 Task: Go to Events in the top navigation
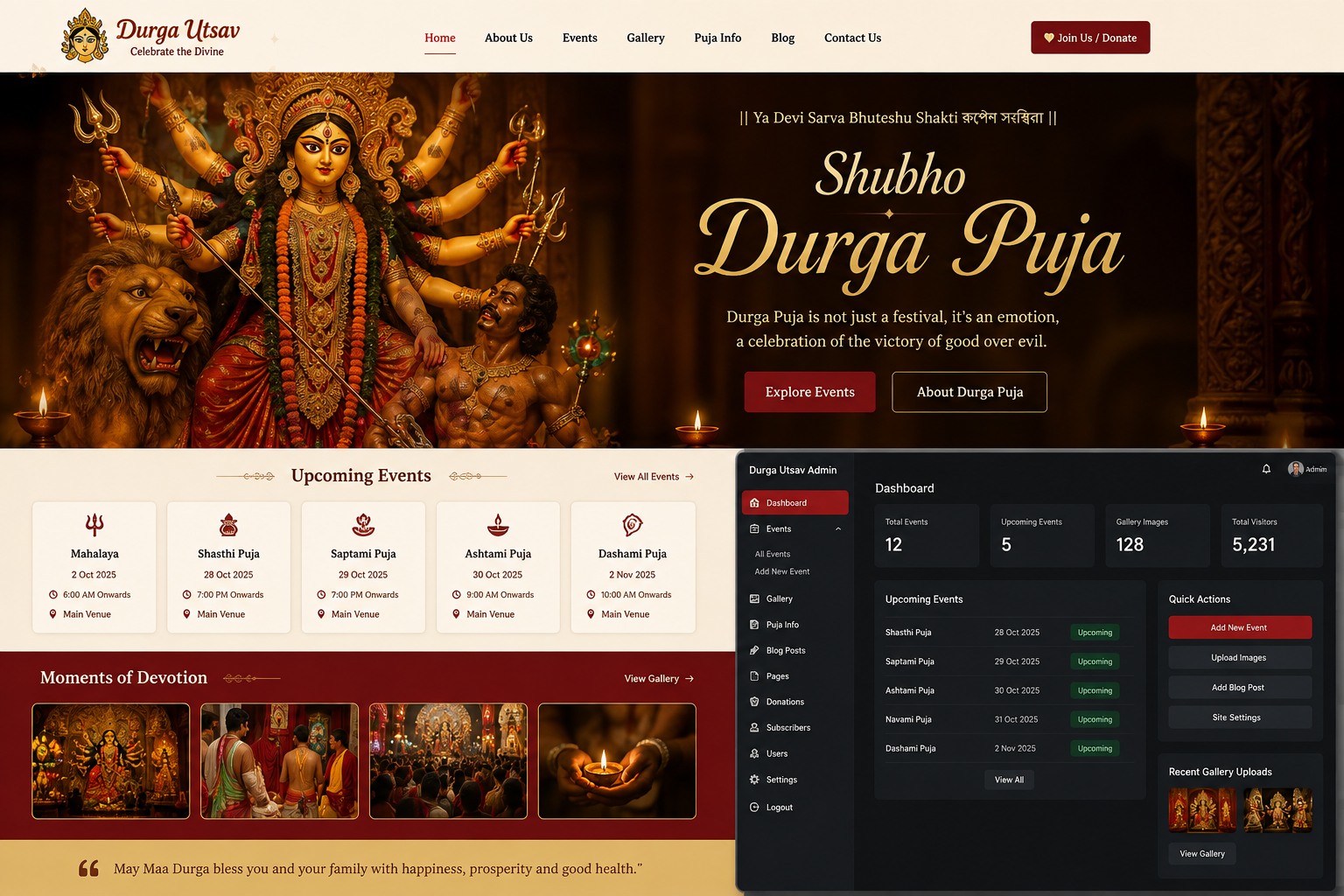[580, 38]
